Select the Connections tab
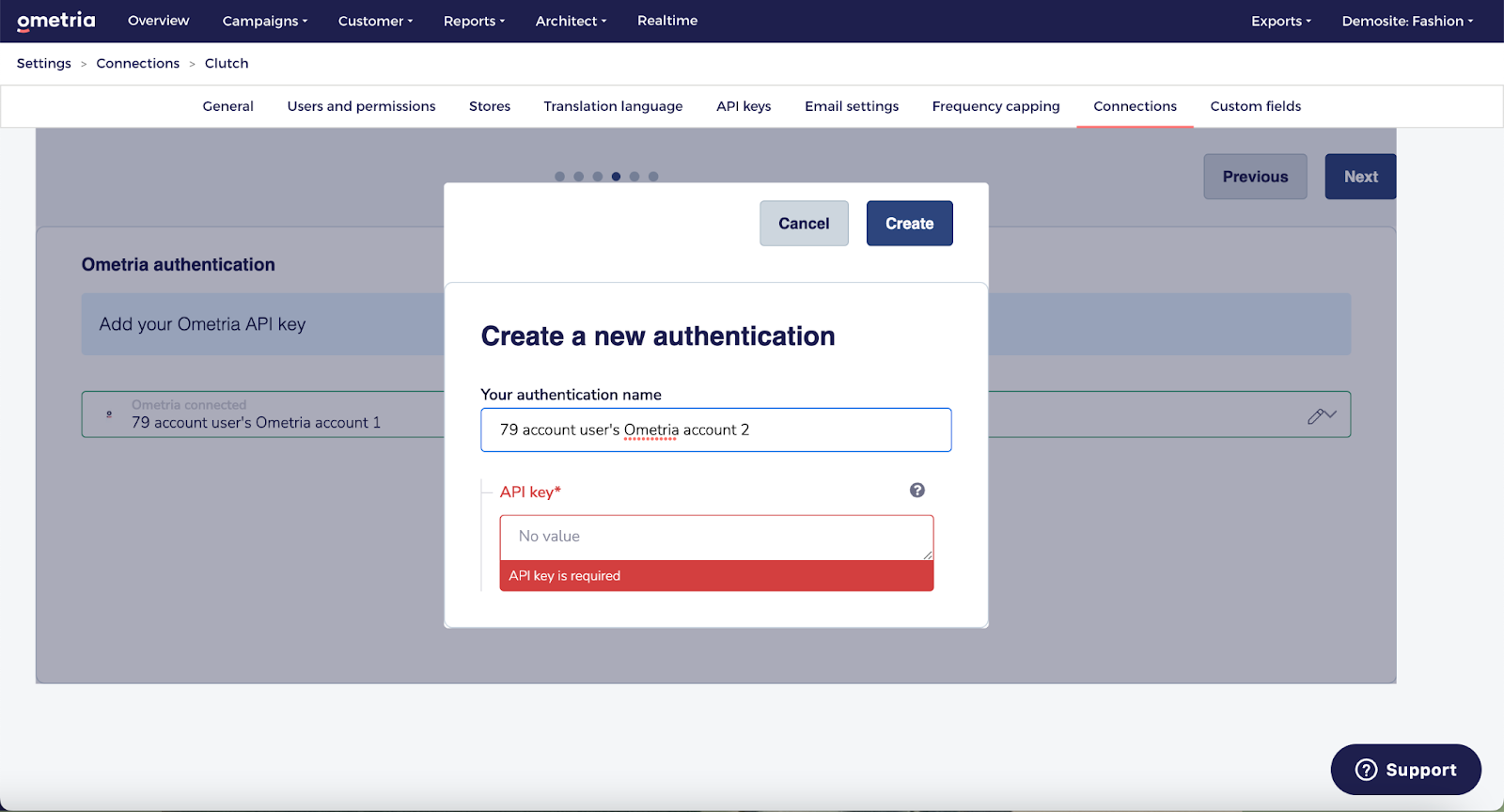Image resolution: width=1504 pixels, height=812 pixels. pos(1135,106)
